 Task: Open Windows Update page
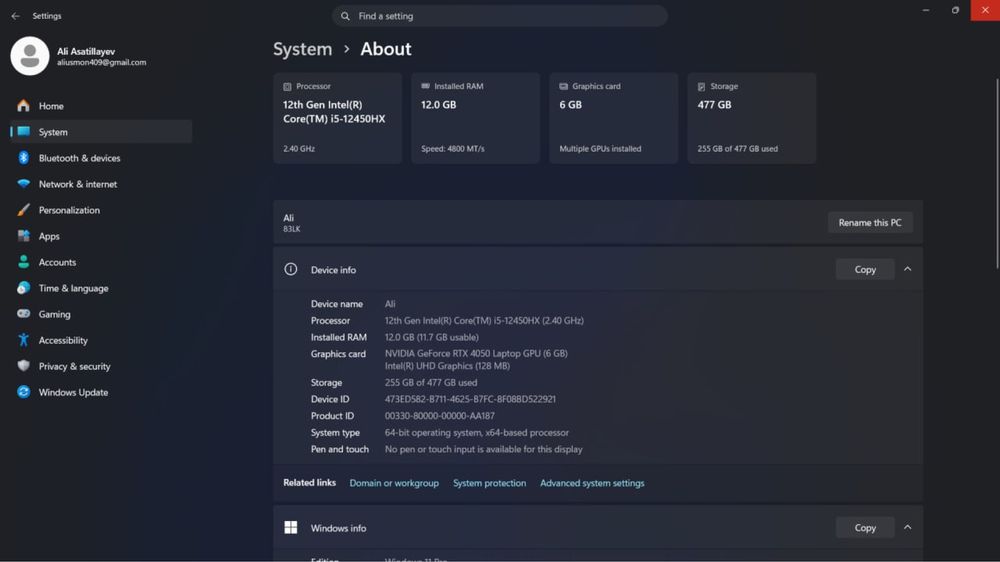coord(101,392)
